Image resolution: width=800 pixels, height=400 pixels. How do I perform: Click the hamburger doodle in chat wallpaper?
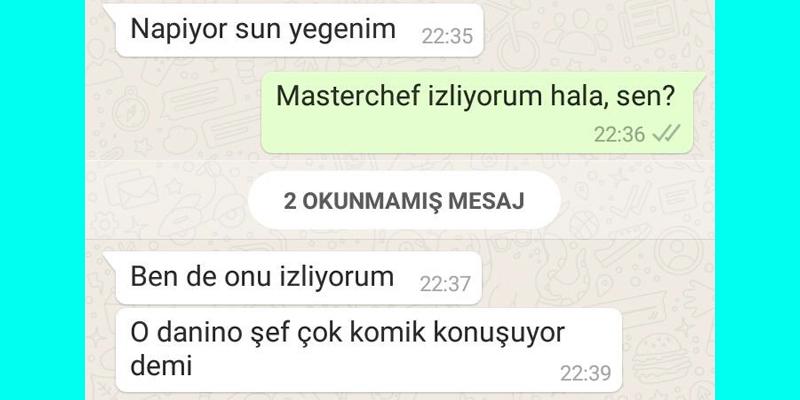pyautogui.click(x=660, y=359)
